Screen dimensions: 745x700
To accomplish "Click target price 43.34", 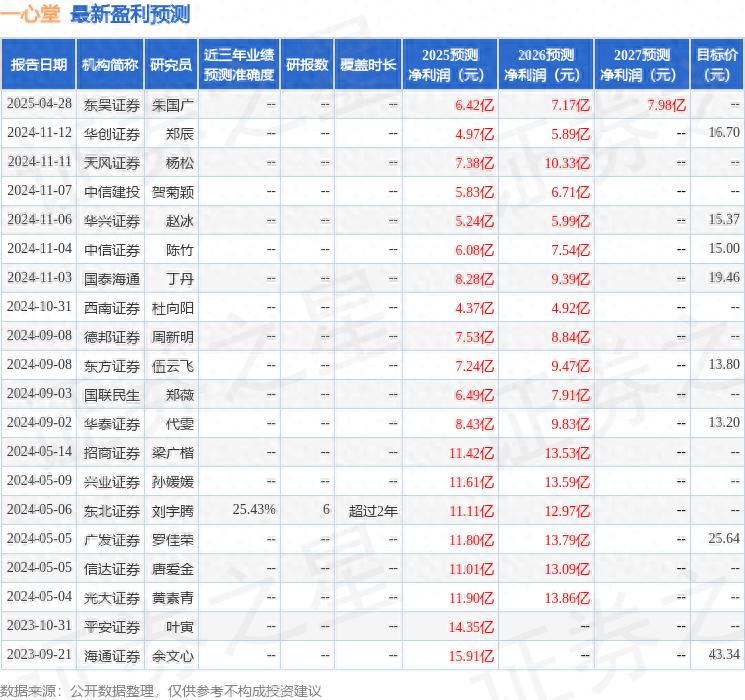I will 724,654.
